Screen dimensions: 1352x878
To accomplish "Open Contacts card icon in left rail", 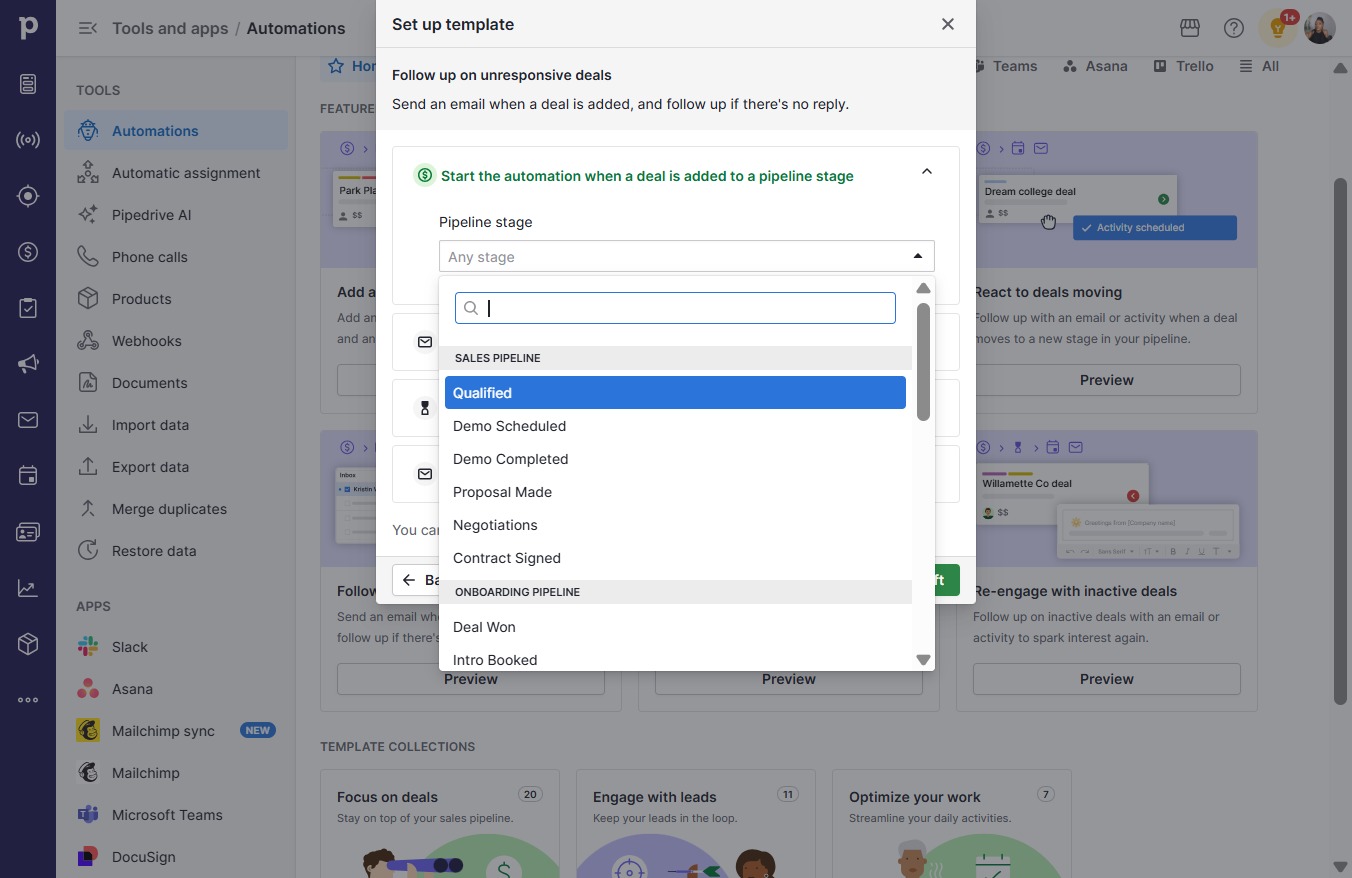I will click(x=28, y=532).
